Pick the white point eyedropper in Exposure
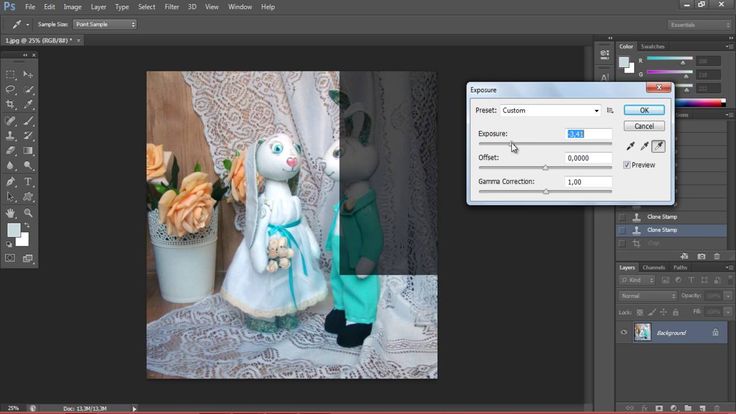 click(659, 146)
